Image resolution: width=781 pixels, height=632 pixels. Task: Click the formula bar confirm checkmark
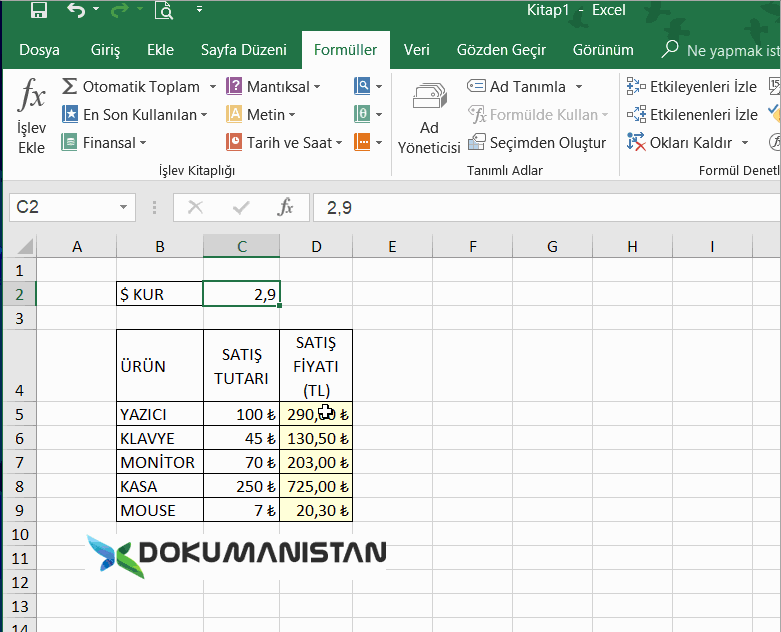click(241, 207)
